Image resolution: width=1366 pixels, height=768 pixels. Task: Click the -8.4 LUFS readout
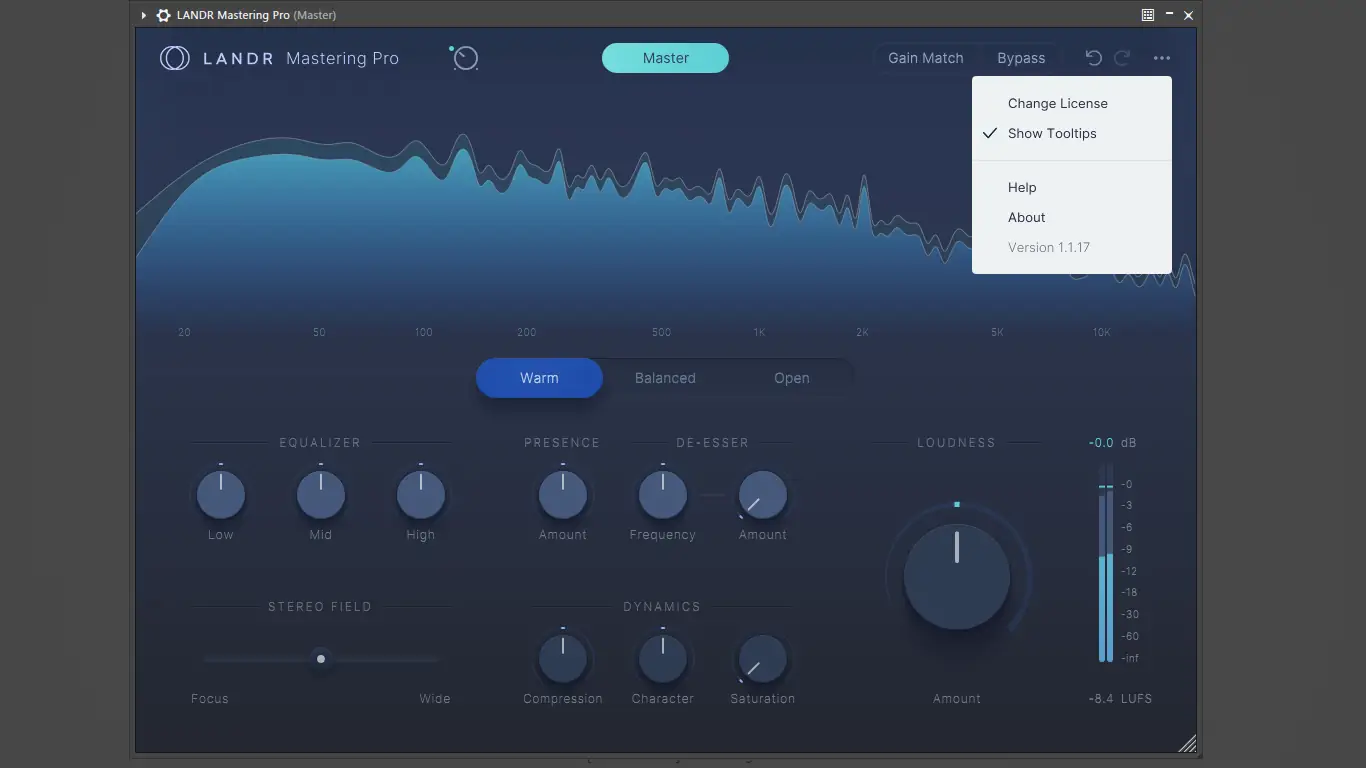pyautogui.click(x=1120, y=699)
